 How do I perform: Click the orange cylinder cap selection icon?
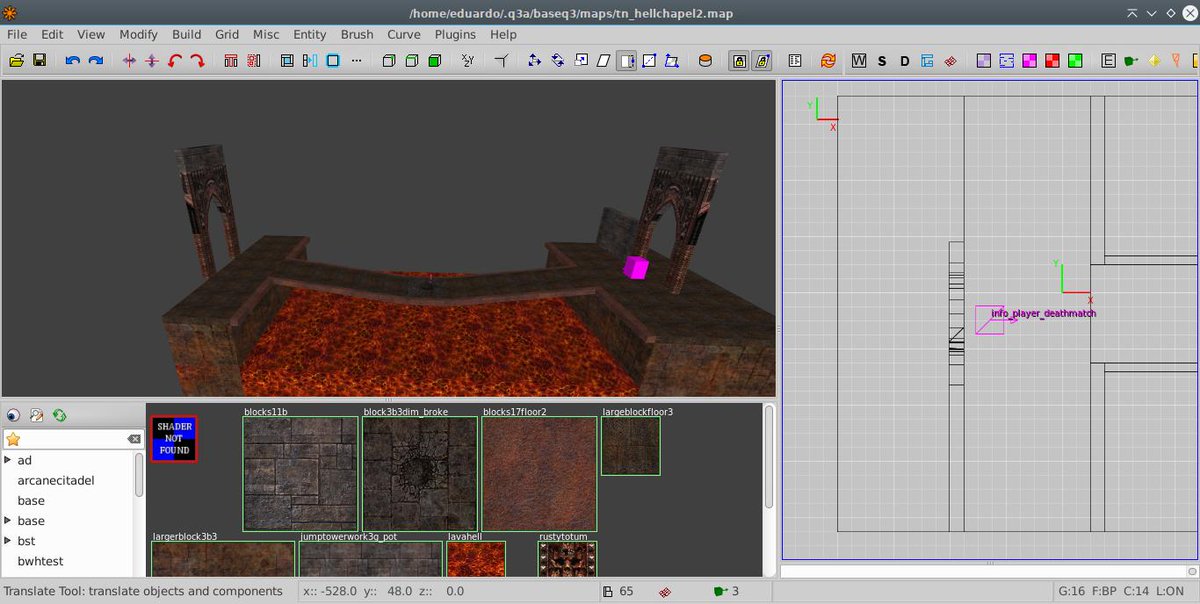705,61
